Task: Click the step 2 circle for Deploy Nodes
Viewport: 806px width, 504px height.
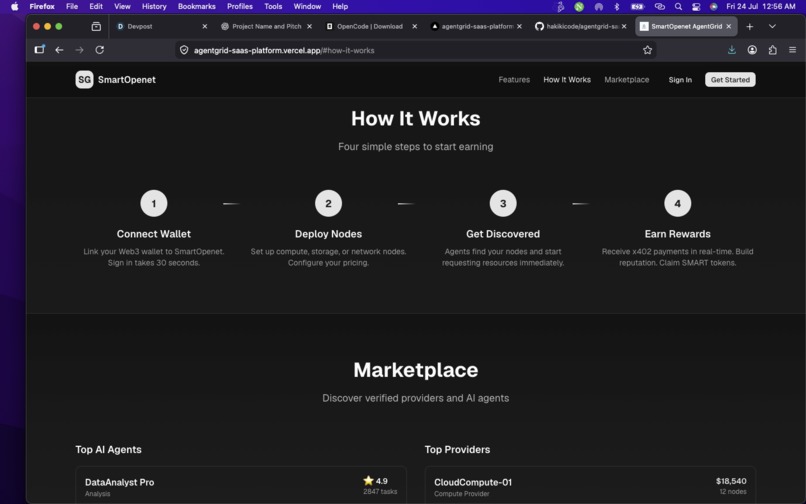Action: (328, 203)
